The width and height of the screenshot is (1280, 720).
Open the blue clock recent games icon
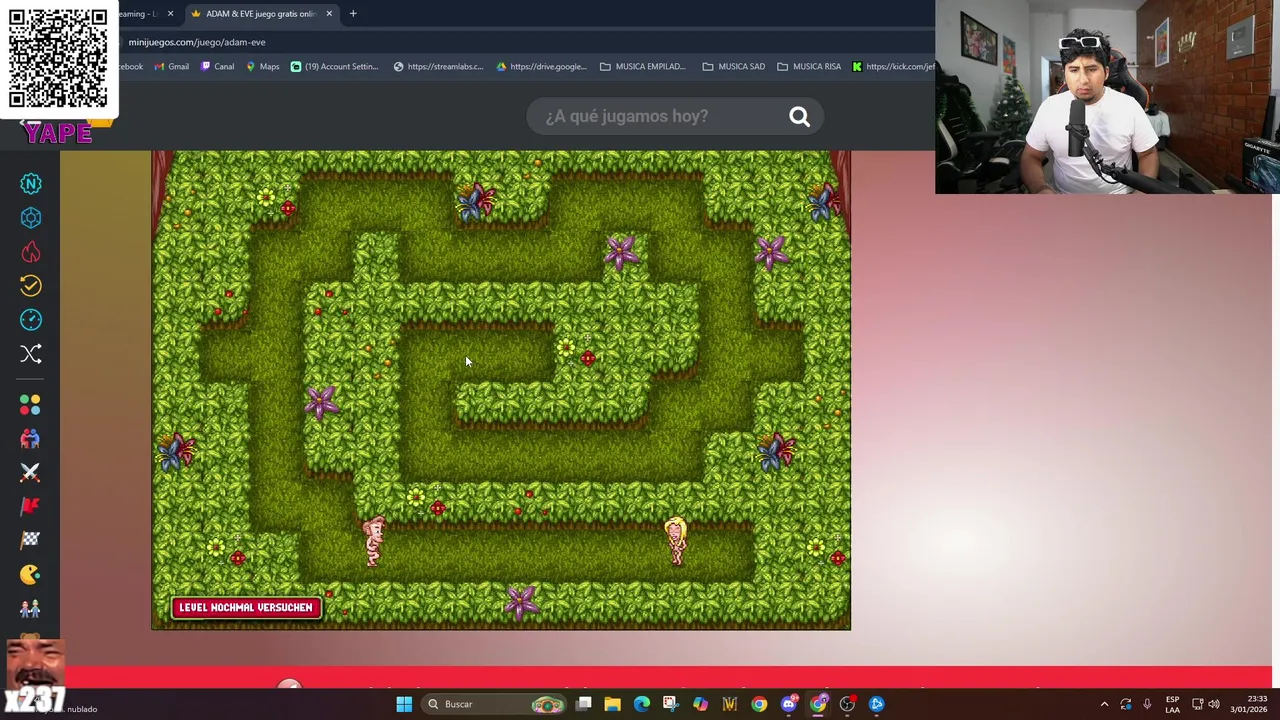tap(31, 320)
